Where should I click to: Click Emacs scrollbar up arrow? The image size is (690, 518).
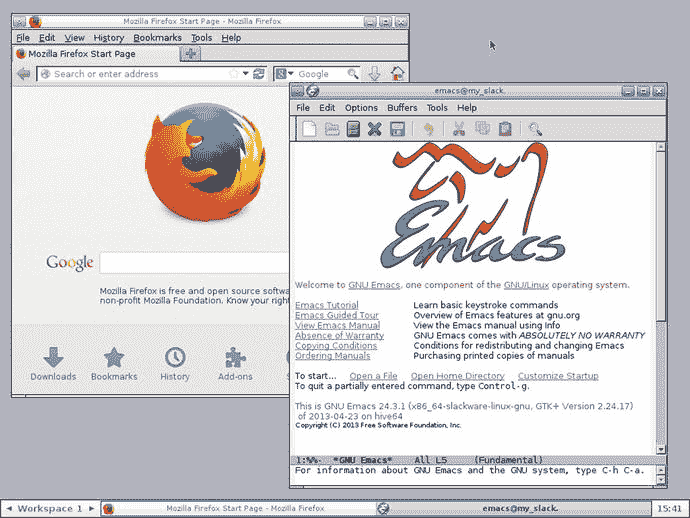661,147
